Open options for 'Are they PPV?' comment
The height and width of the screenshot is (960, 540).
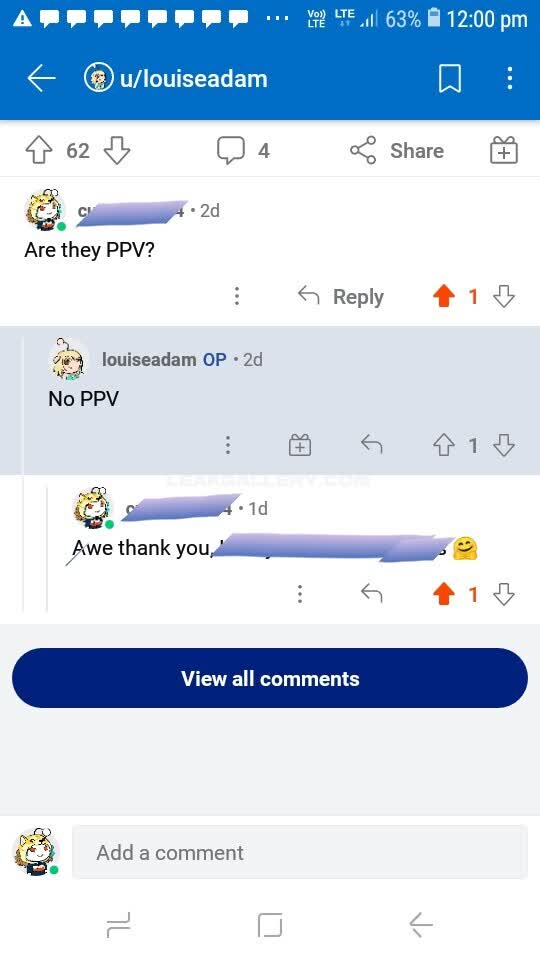click(x=237, y=296)
